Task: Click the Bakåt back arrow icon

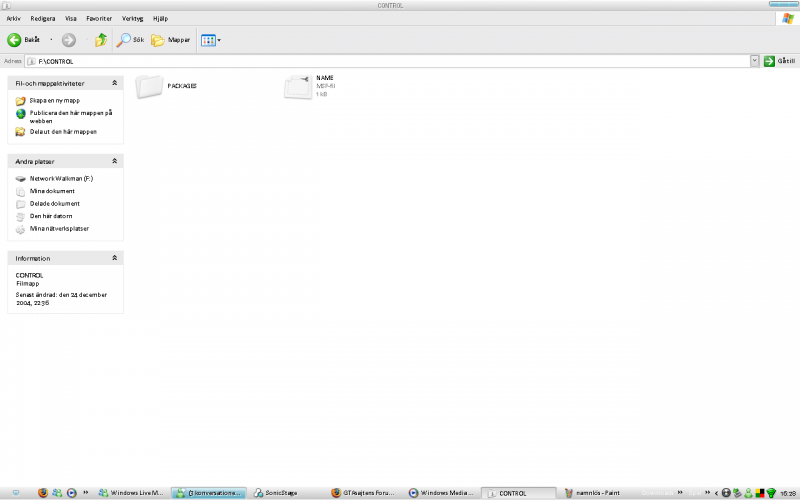Action: [x=15, y=40]
